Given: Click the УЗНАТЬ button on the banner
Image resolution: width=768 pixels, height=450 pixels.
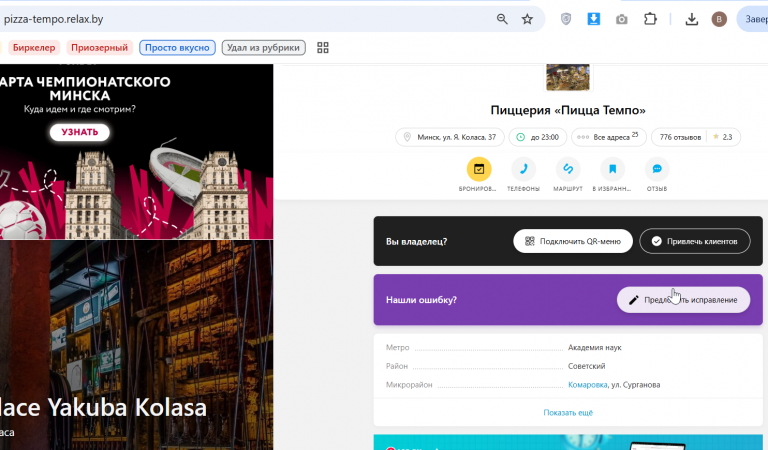Looking at the screenshot, I should click(x=80, y=132).
